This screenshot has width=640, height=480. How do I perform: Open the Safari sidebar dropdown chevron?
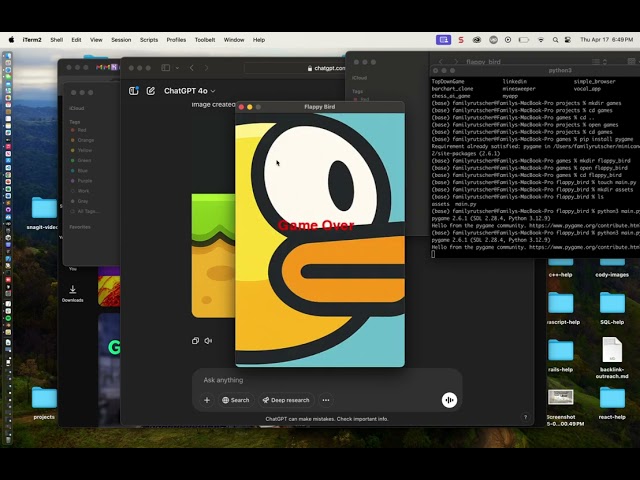click(177, 68)
